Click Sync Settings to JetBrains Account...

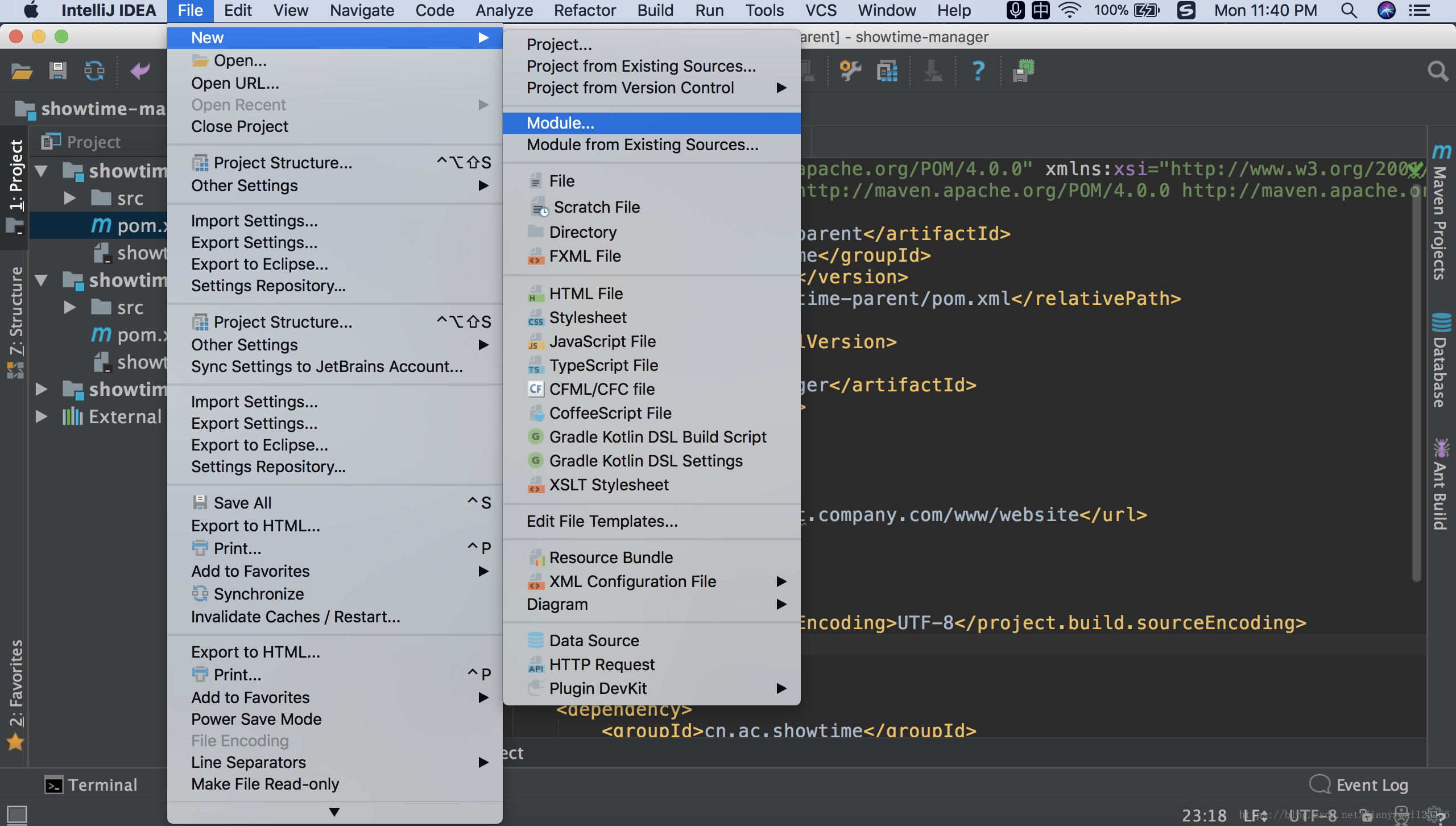[x=334, y=366]
